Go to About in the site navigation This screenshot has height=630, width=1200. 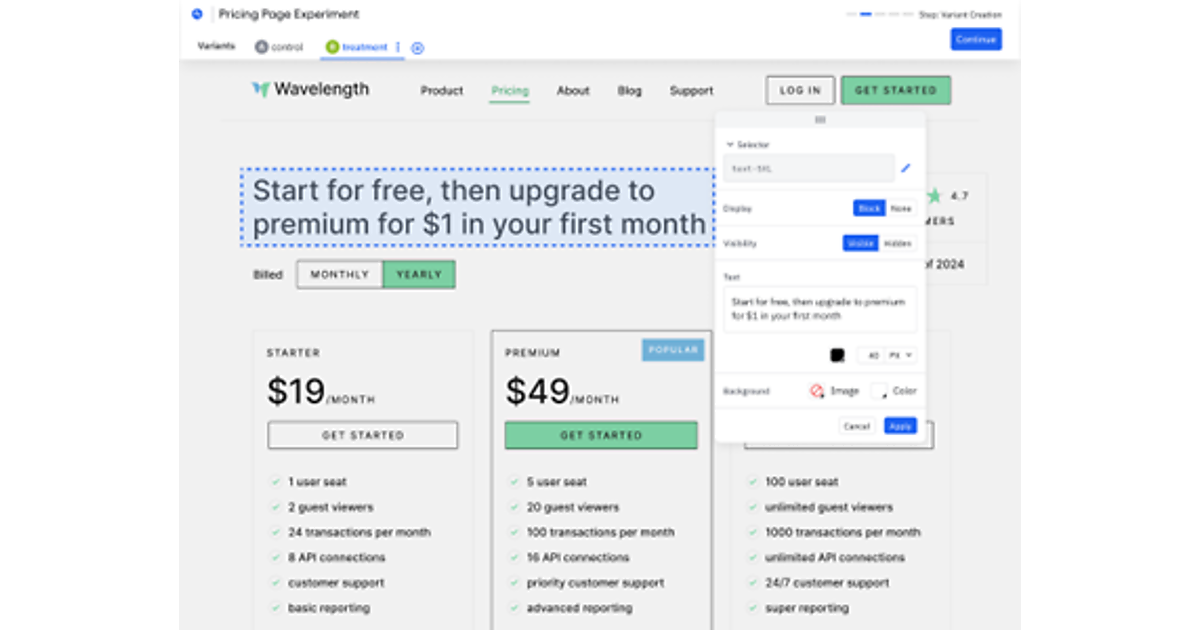[x=573, y=91]
